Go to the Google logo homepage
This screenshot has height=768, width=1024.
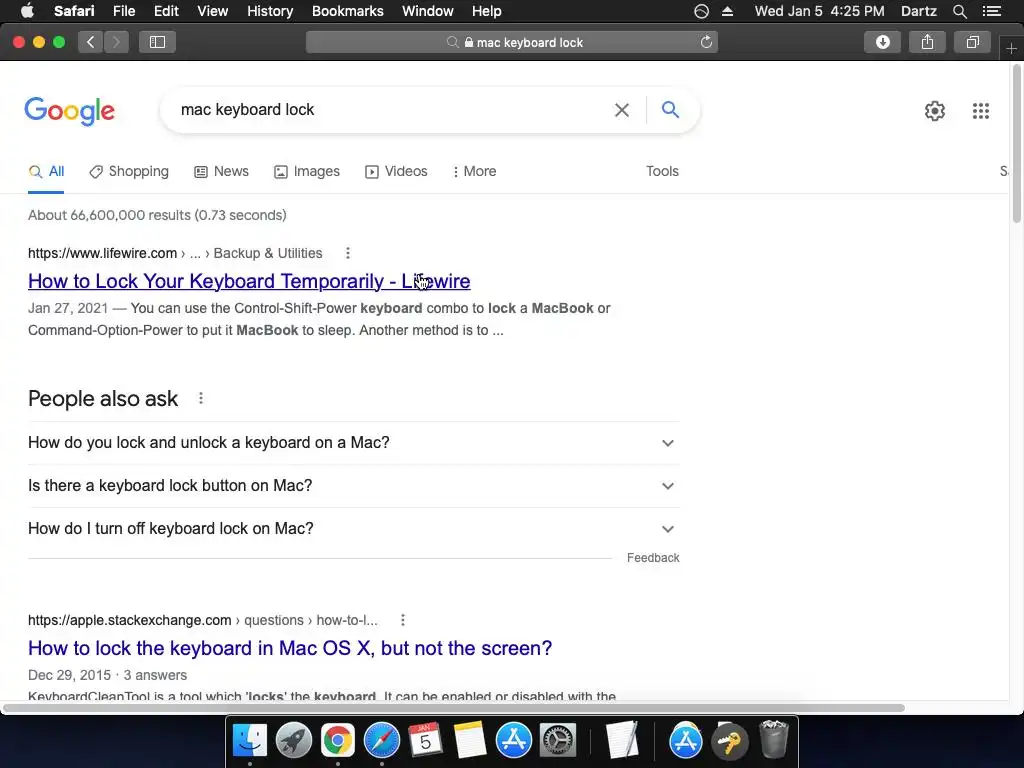[x=69, y=111]
